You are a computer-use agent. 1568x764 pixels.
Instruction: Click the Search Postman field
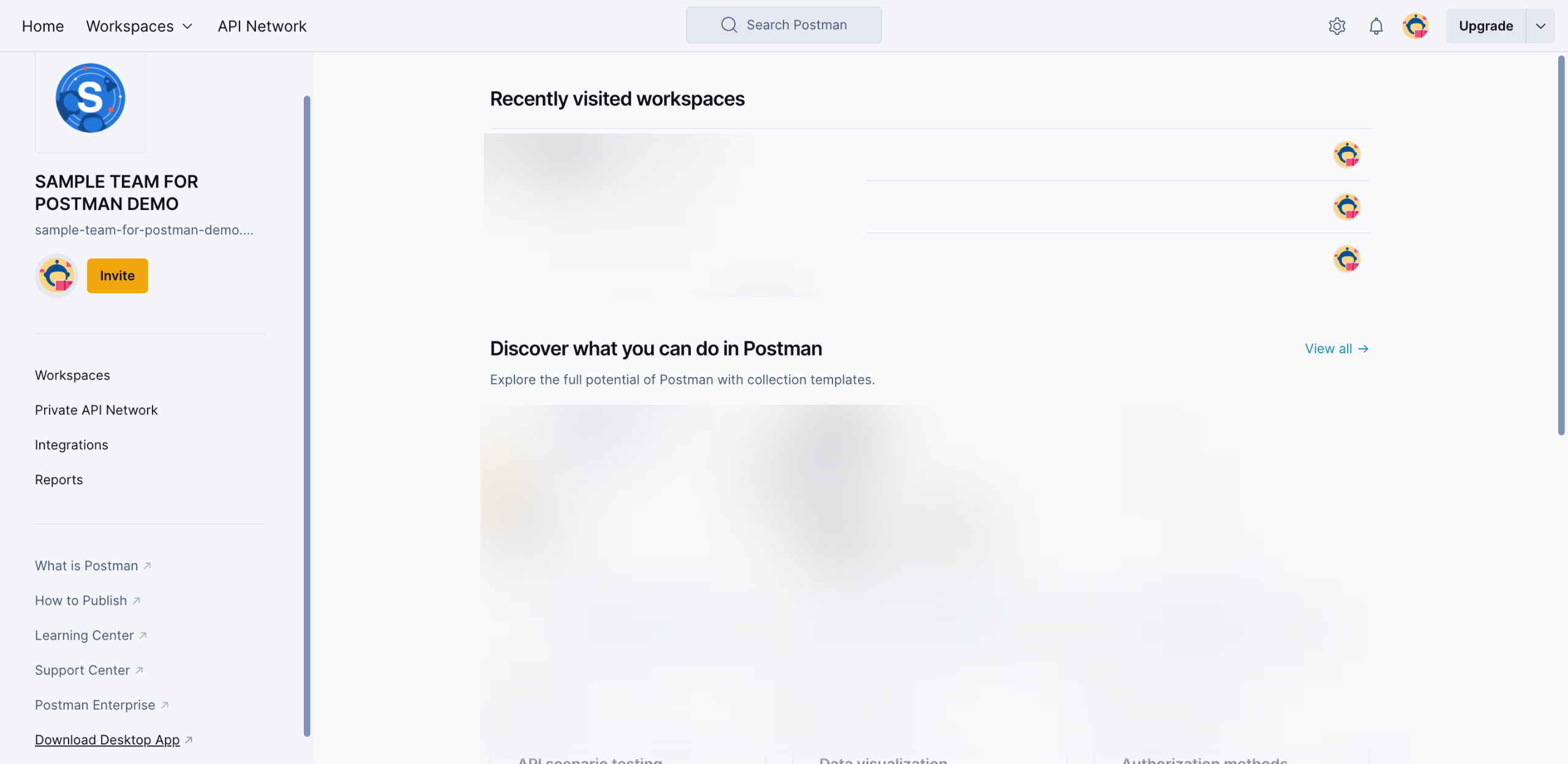(x=796, y=24)
